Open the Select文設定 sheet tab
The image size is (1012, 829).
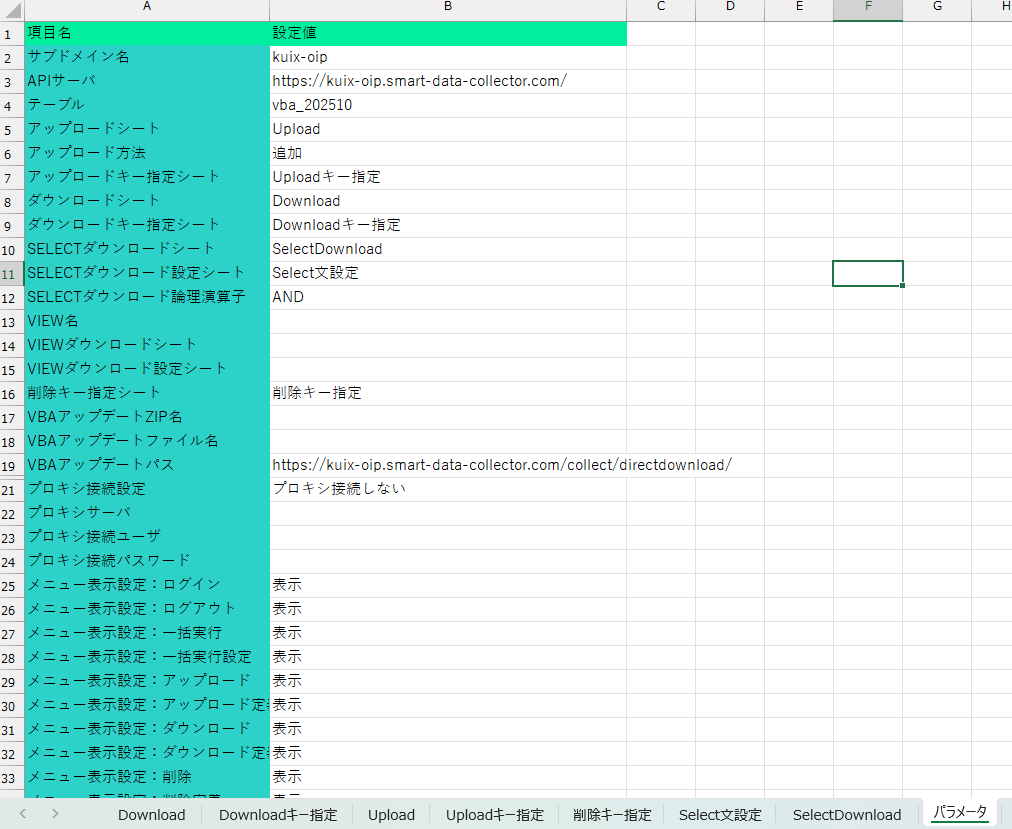pyautogui.click(x=720, y=814)
